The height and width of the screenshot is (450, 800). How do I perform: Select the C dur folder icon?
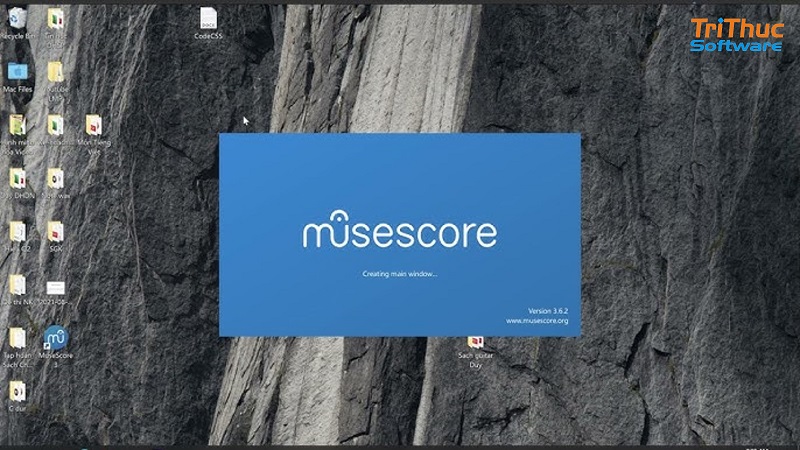coord(17,391)
